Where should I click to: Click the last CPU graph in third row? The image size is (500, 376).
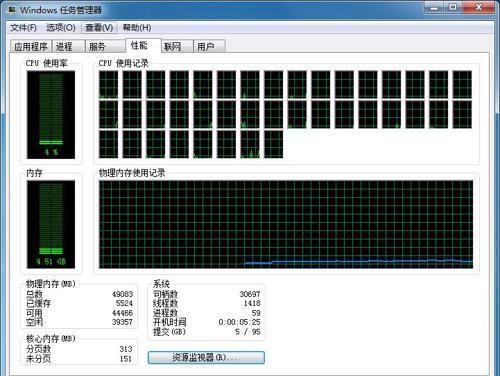274,144
